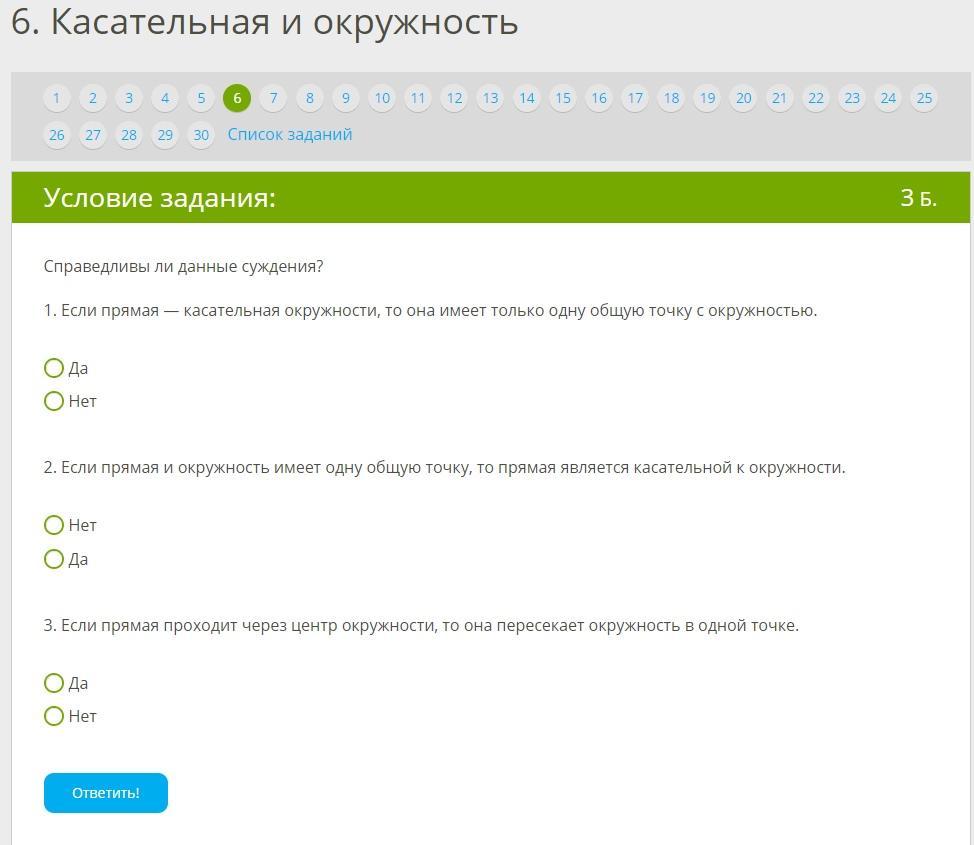Mark 'Да' for statement 3 about circle center

[54, 683]
